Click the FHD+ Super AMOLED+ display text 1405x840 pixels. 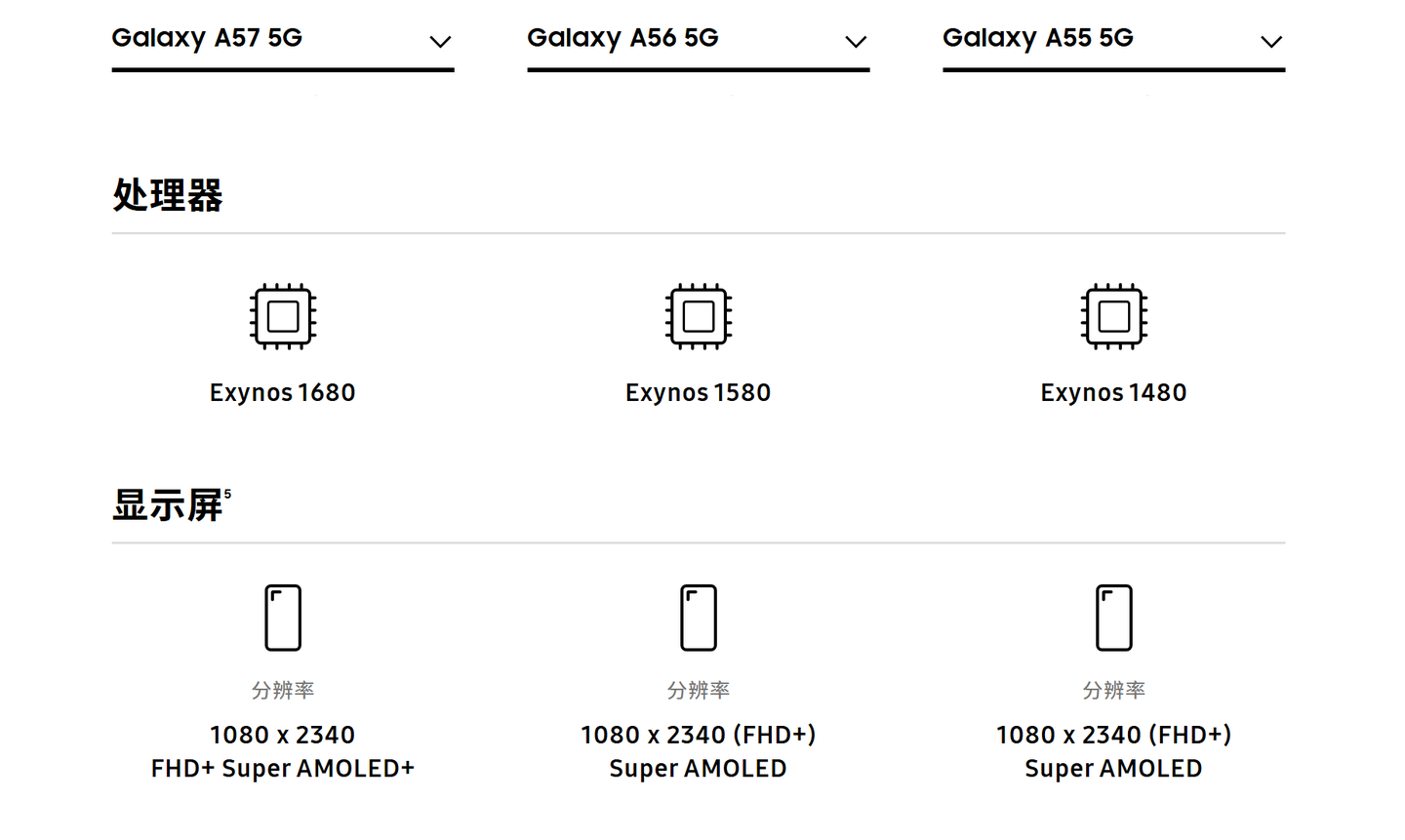(x=283, y=769)
